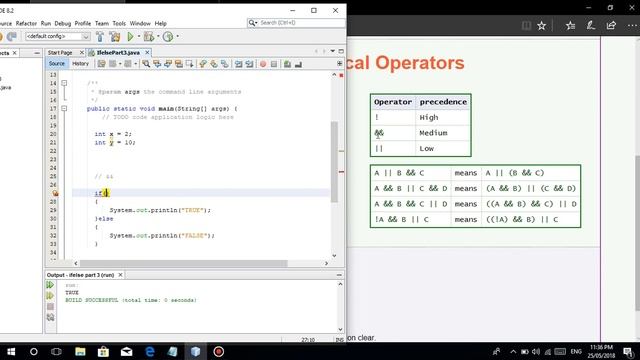Screen dimensions: 640x360
Task: Open the Refactor menu
Action: pyautogui.click(x=26, y=23)
